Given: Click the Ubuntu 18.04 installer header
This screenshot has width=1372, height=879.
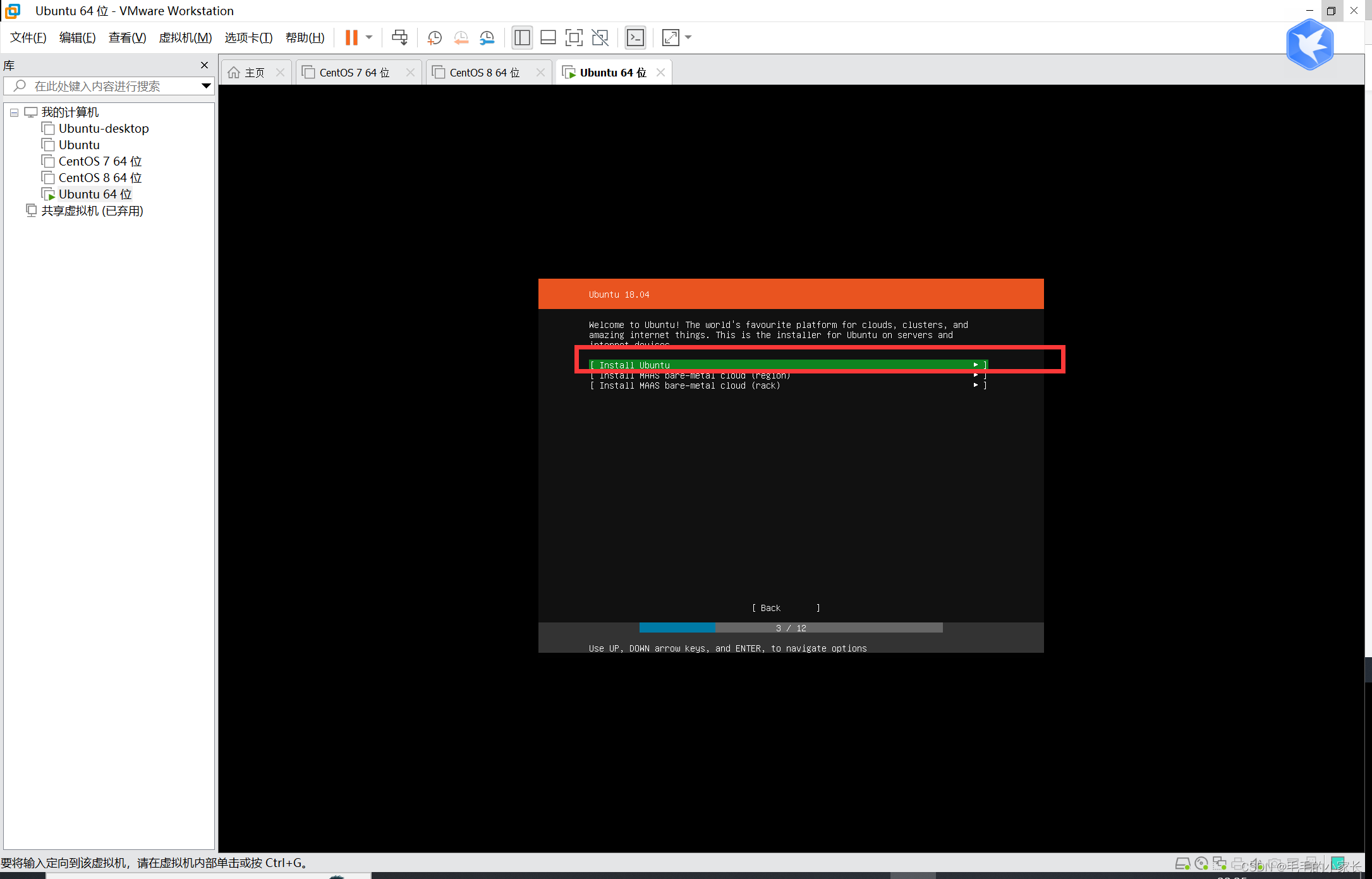Looking at the screenshot, I should [791, 294].
